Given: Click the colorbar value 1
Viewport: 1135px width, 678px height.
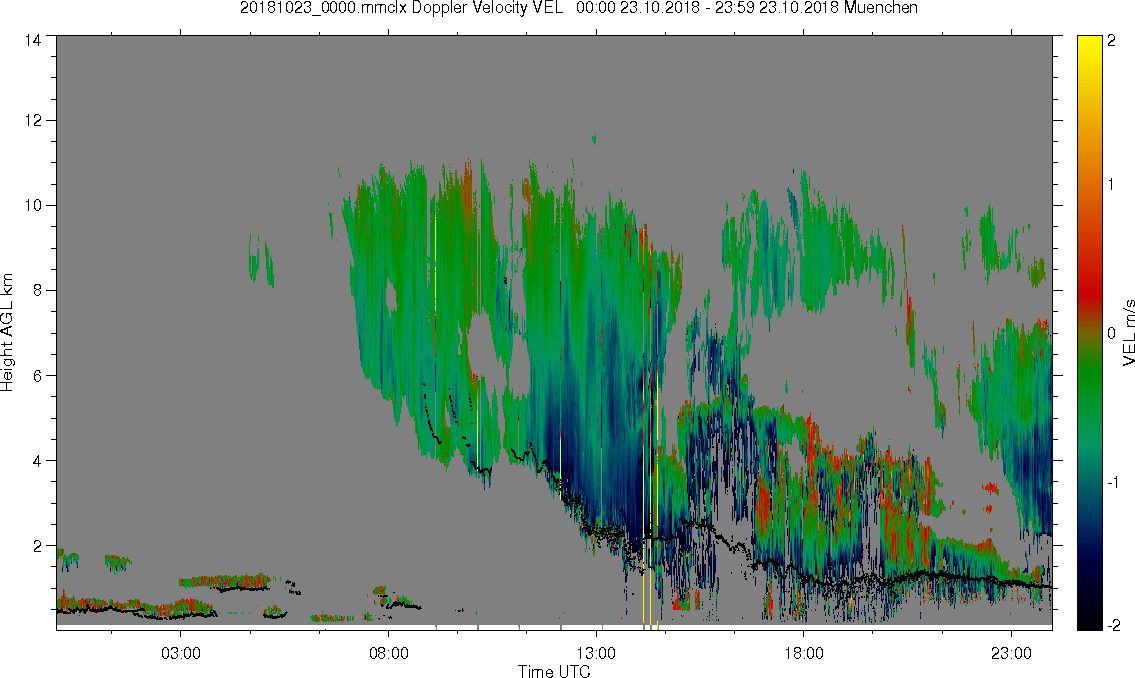Looking at the screenshot, I should point(1111,185).
